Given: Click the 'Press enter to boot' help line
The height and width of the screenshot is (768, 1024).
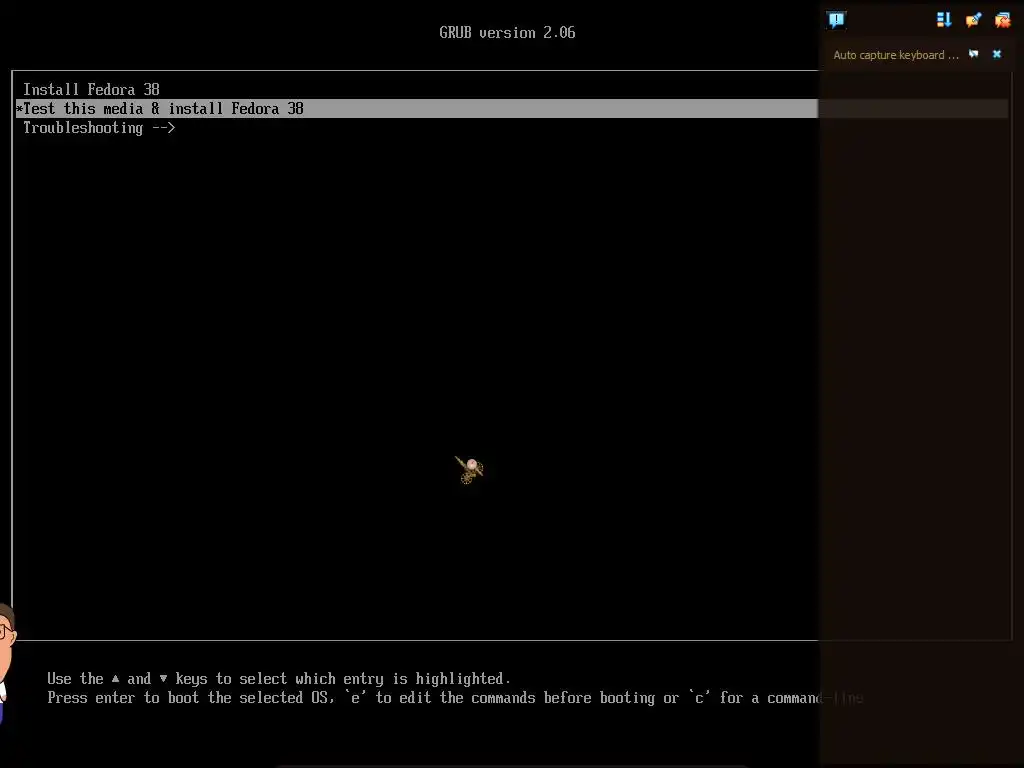Looking at the screenshot, I should [455, 697].
